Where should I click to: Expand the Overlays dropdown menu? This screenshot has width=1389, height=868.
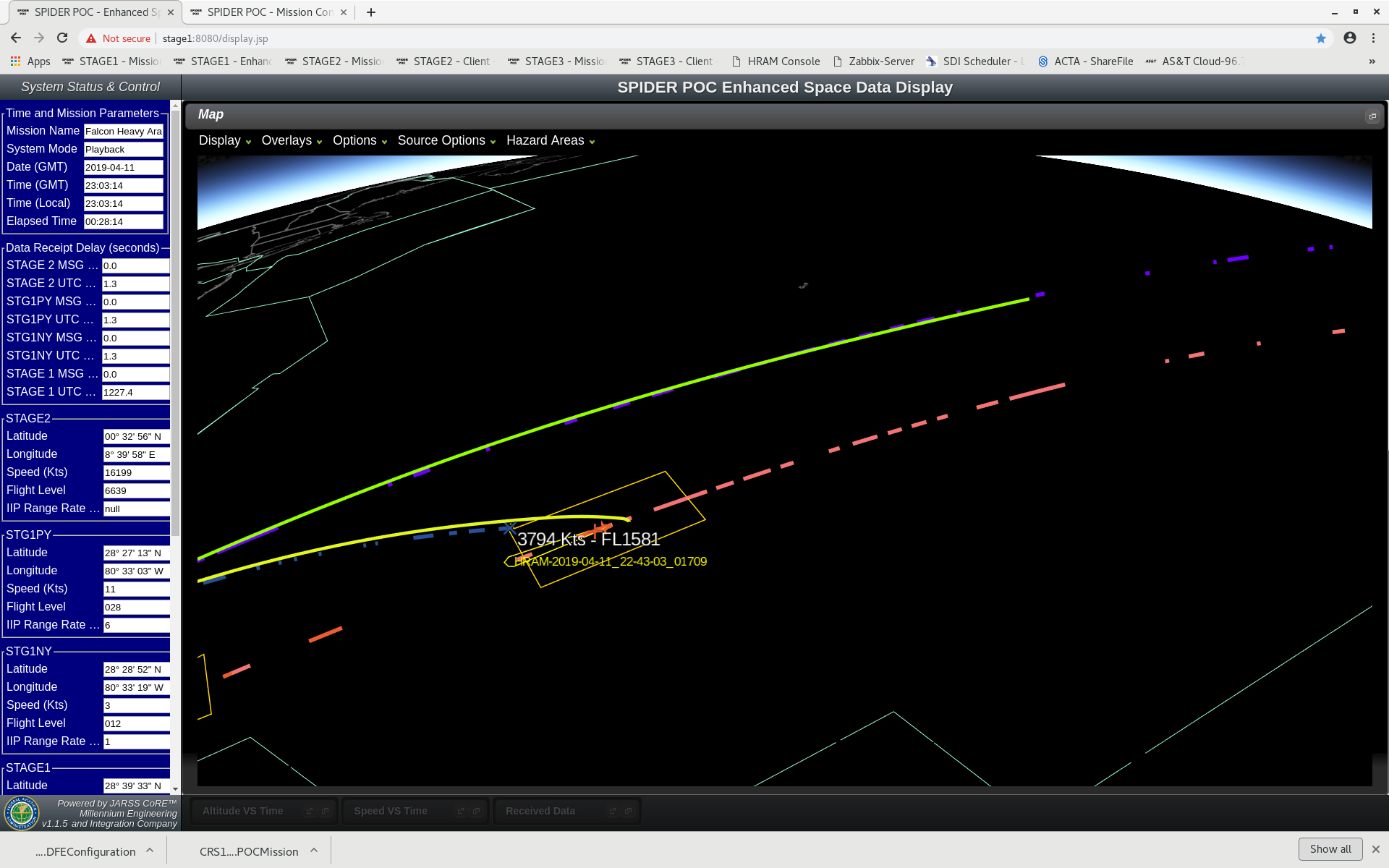[292, 141]
